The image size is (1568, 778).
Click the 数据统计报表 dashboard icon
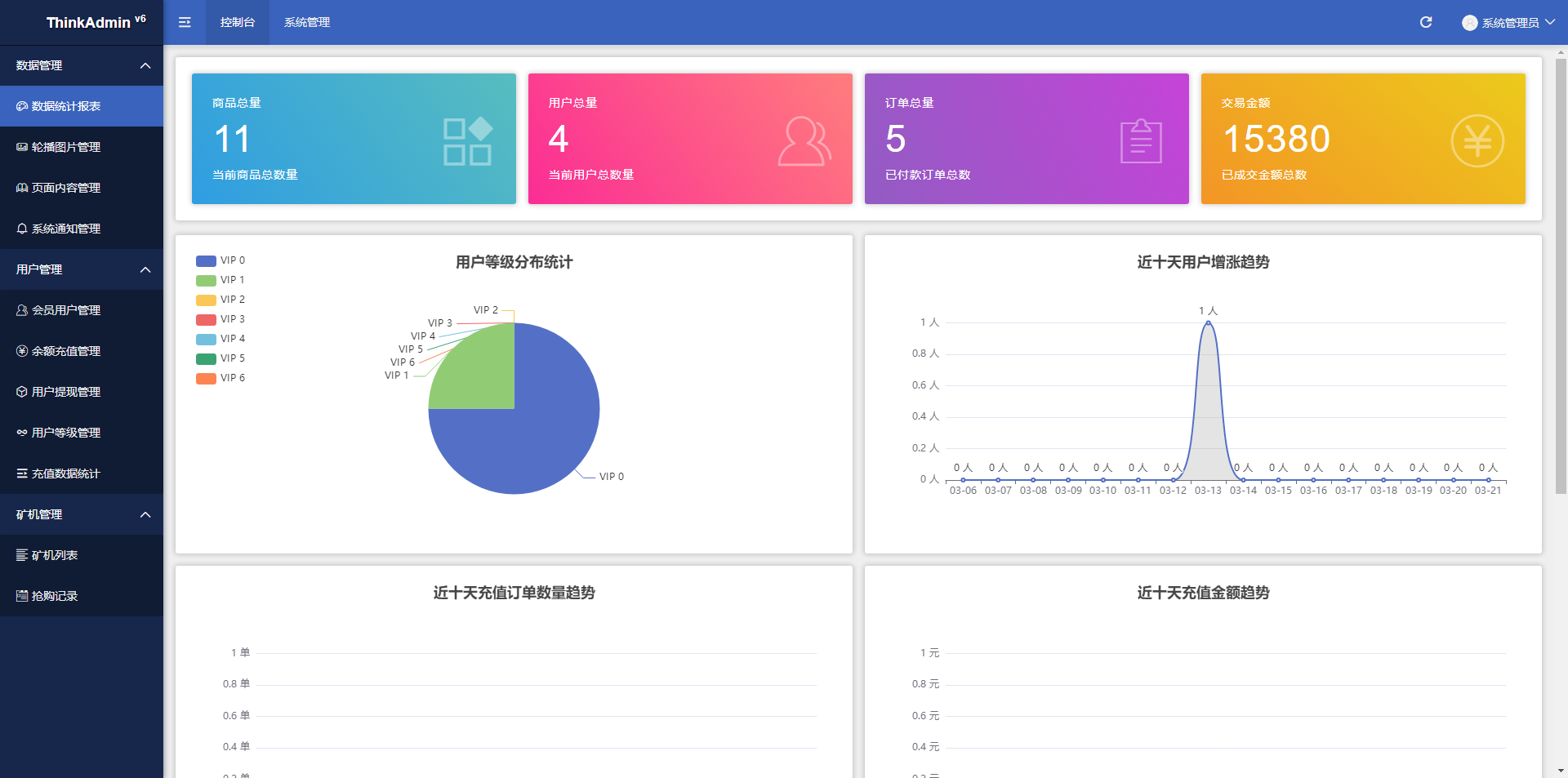point(22,106)
